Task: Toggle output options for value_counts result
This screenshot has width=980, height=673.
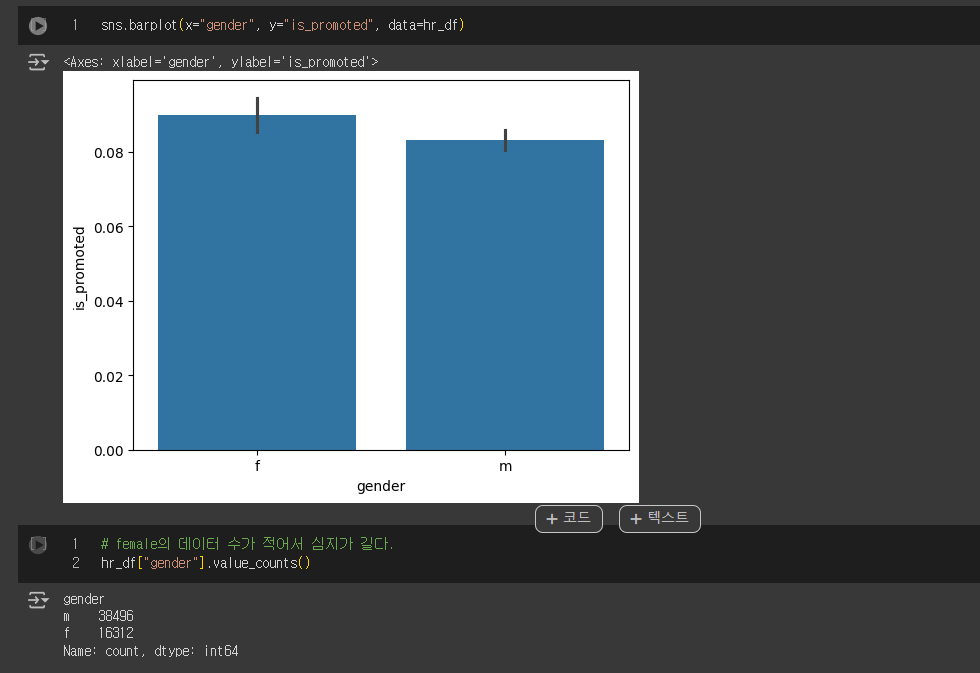Action: coord(38,601)
